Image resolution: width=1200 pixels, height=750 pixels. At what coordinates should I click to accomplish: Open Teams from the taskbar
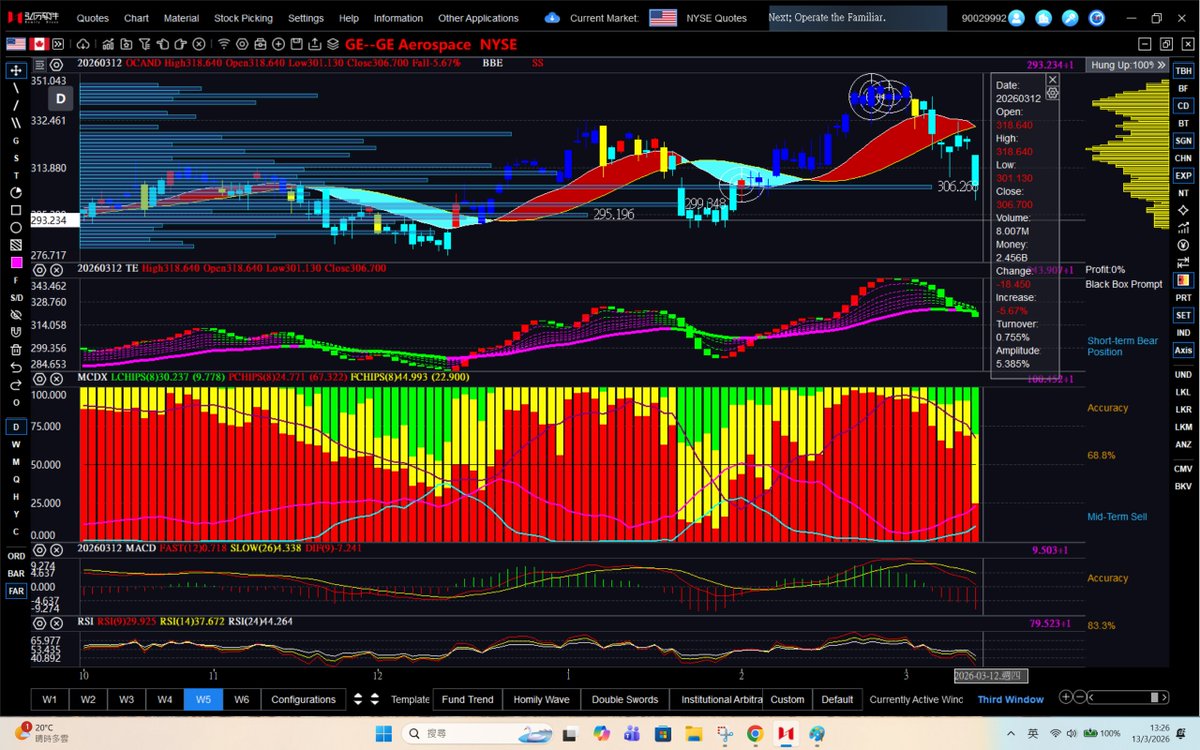click(632, 735)
